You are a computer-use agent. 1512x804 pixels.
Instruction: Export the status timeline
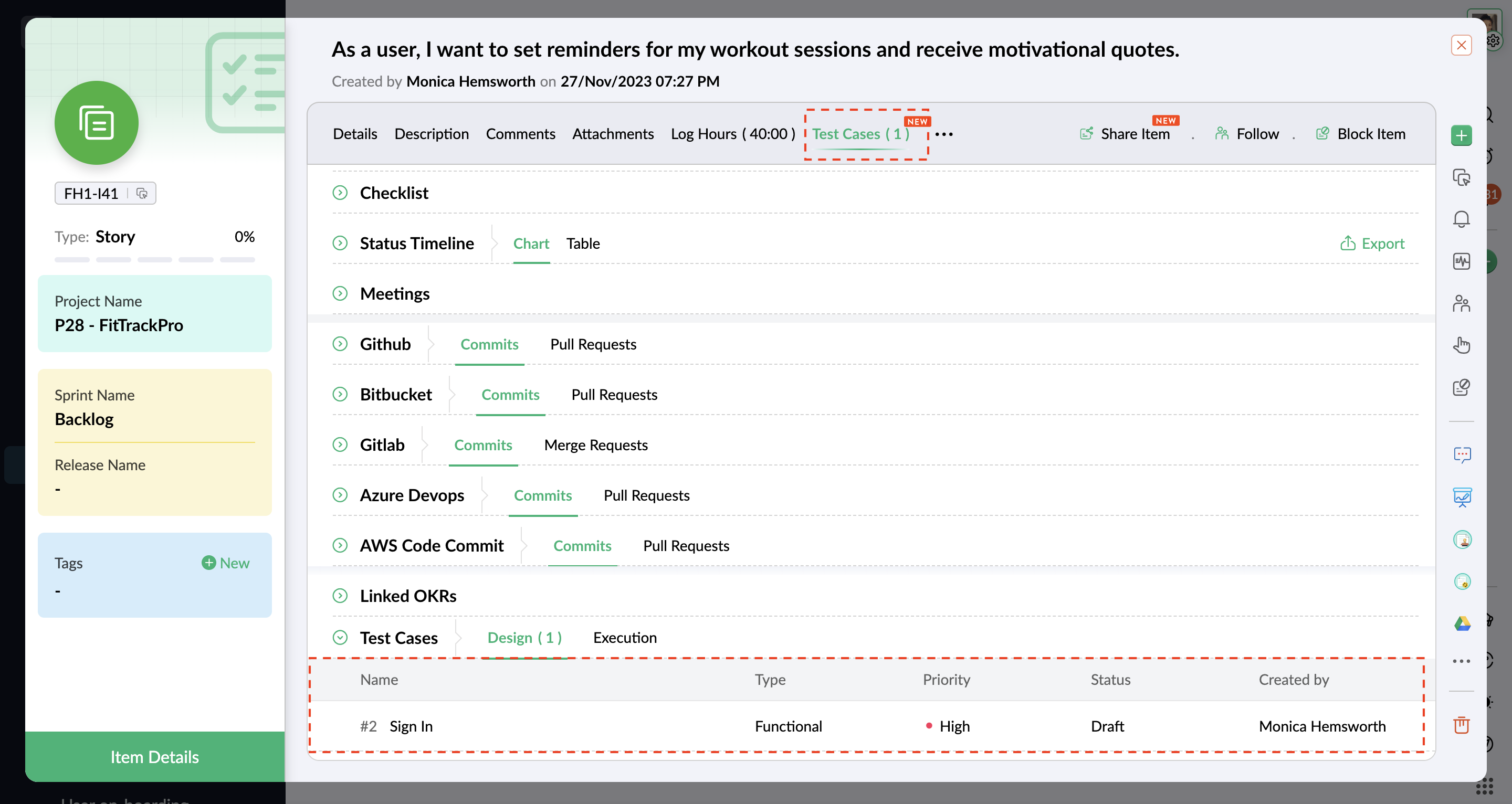click(x=1372, y=244)
